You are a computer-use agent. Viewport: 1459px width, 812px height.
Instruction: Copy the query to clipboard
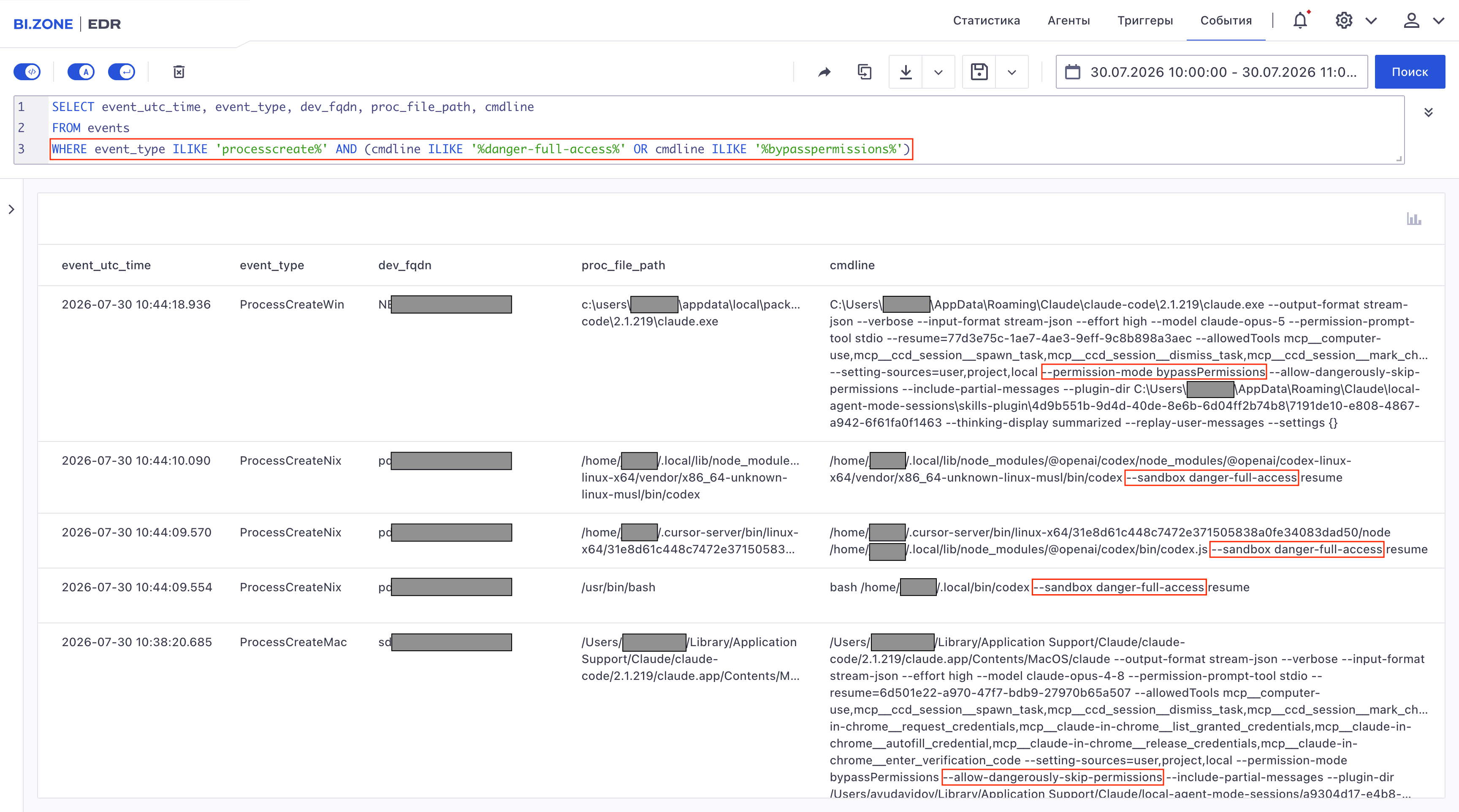(865, 72)
